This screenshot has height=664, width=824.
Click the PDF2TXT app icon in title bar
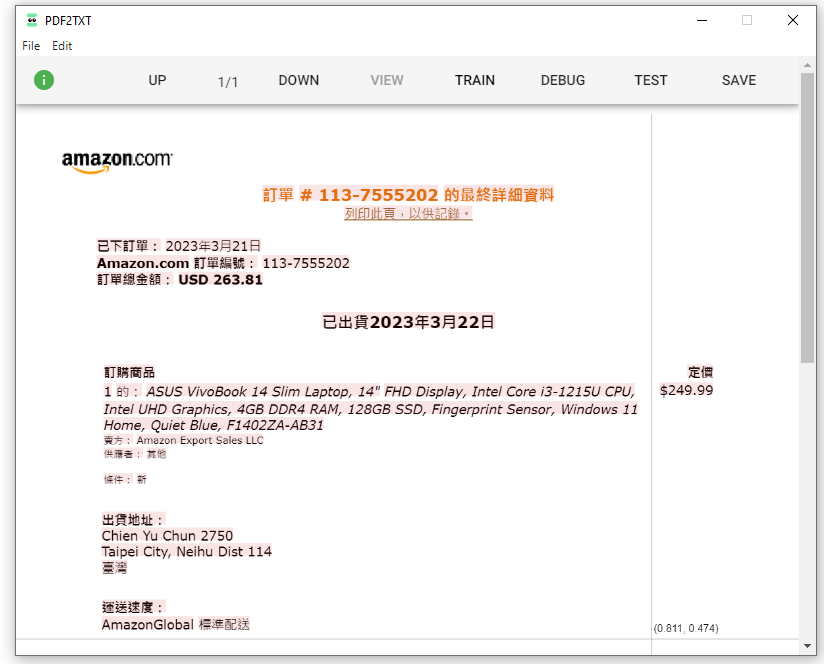click(32, 20)
